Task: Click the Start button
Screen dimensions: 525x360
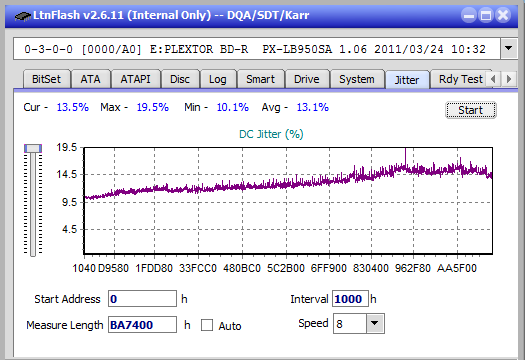Action: coord(471,110)
